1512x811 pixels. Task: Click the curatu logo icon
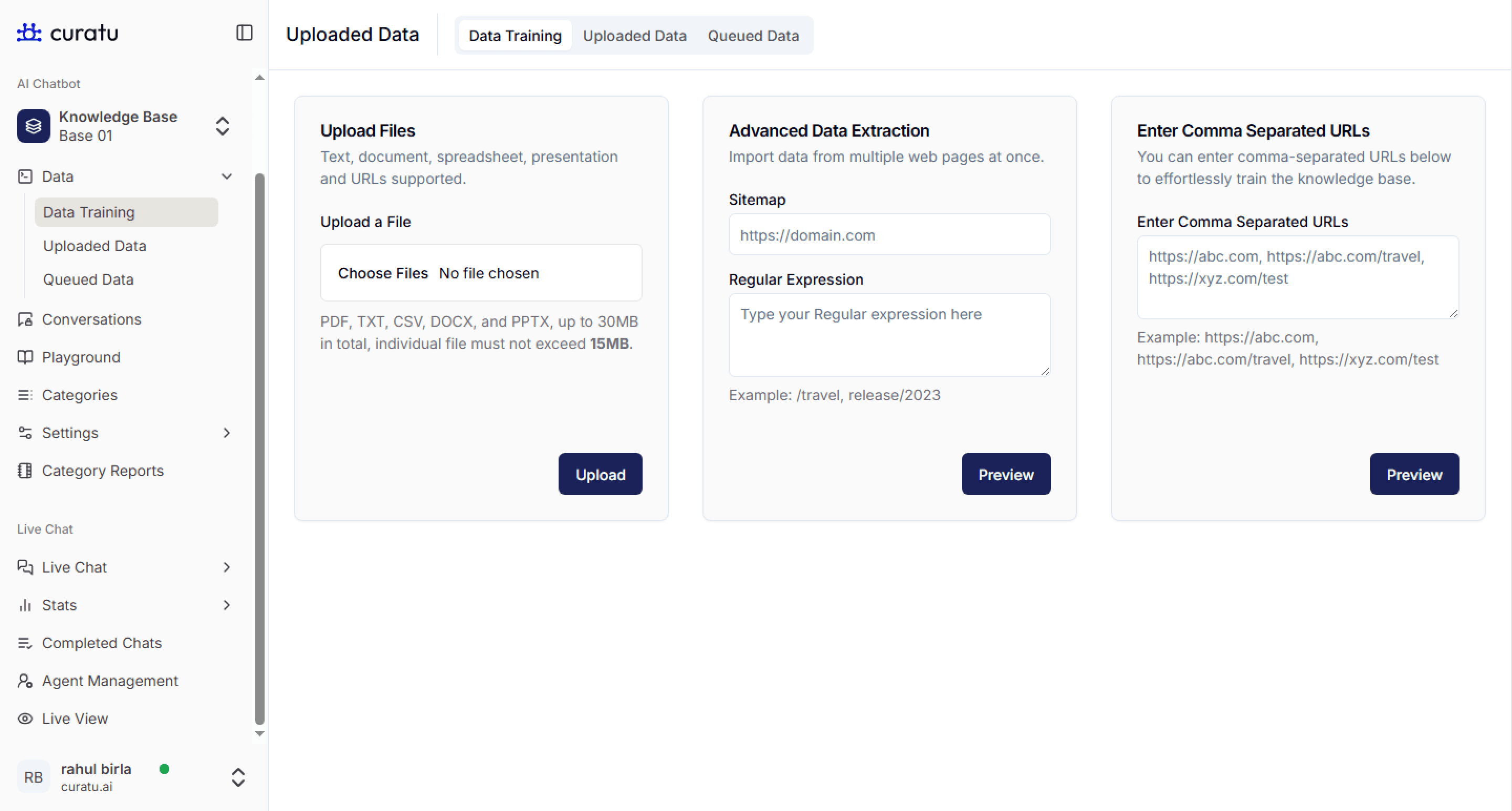point(29,32)
